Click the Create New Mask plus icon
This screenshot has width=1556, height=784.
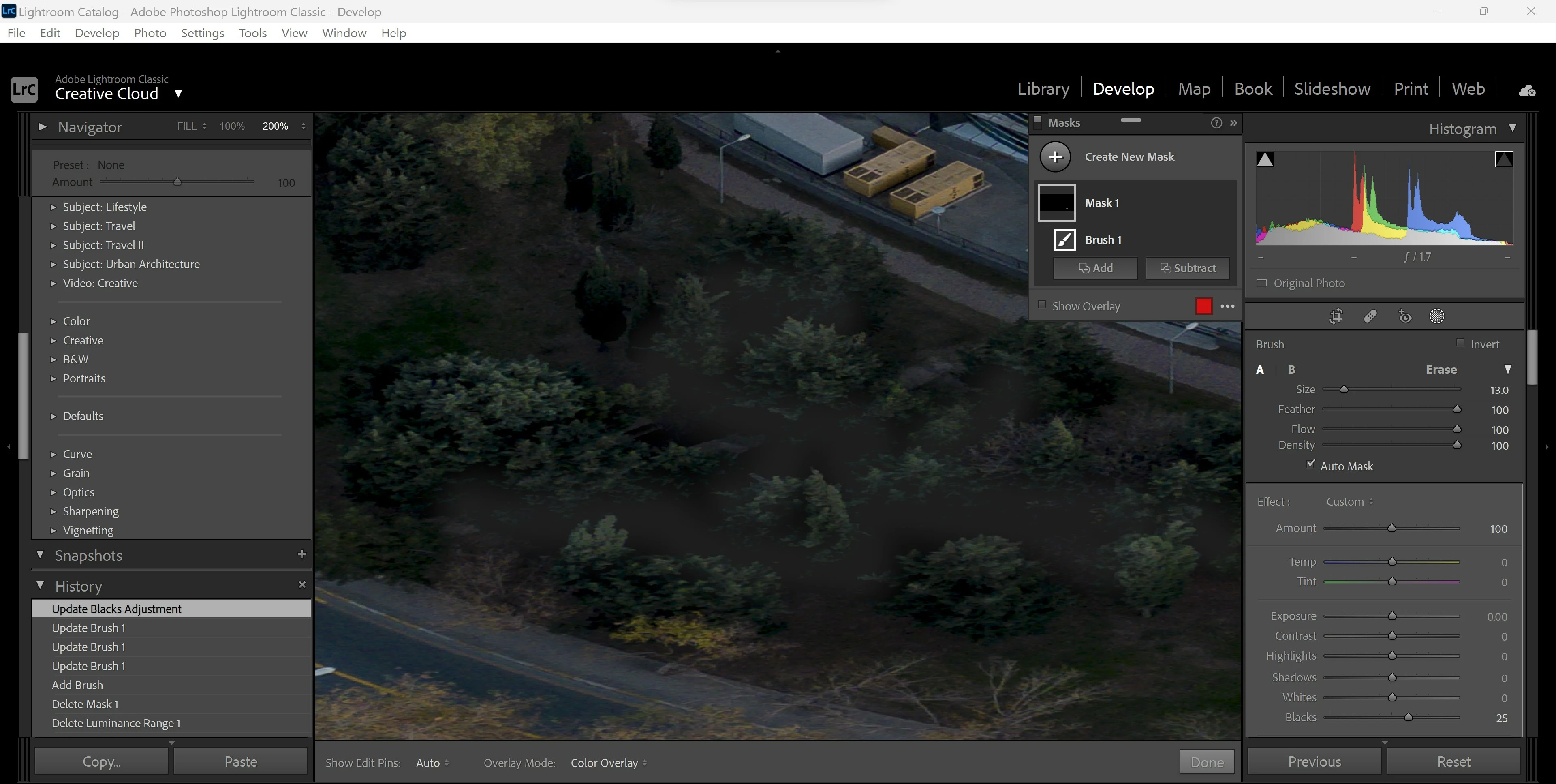click(x=1055, y=157)
